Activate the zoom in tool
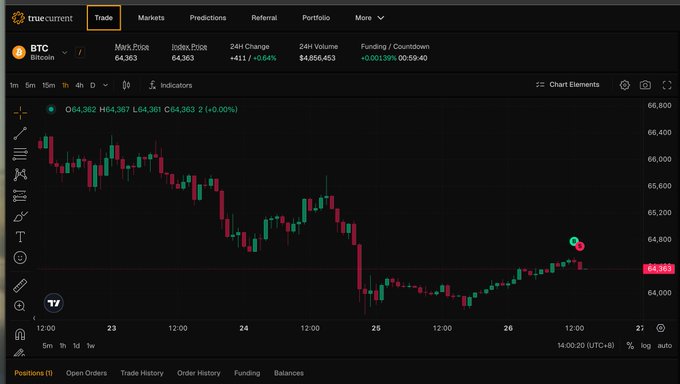Screen dimensions: 680x384 [20, 305]
